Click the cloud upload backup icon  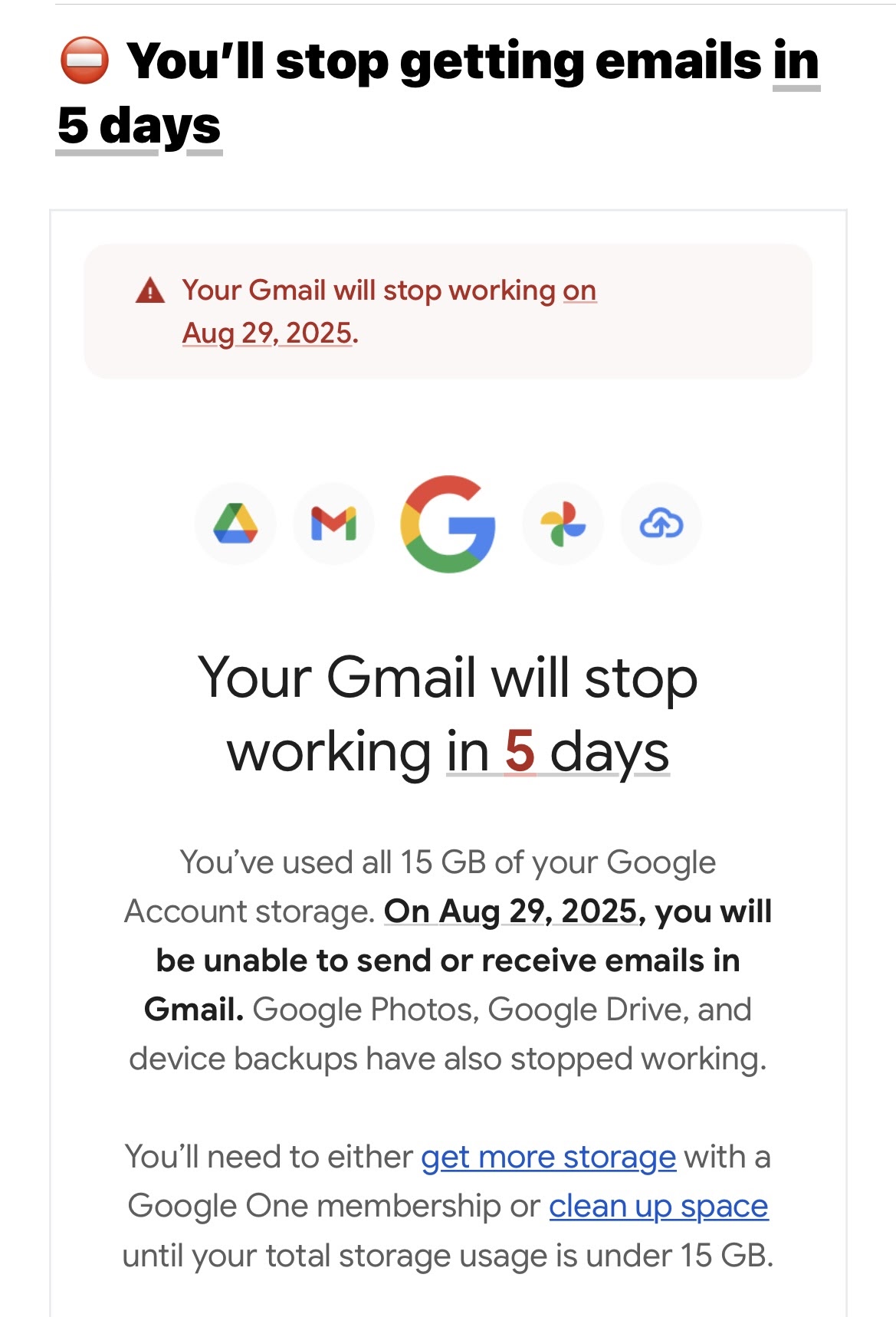point(661,524)
